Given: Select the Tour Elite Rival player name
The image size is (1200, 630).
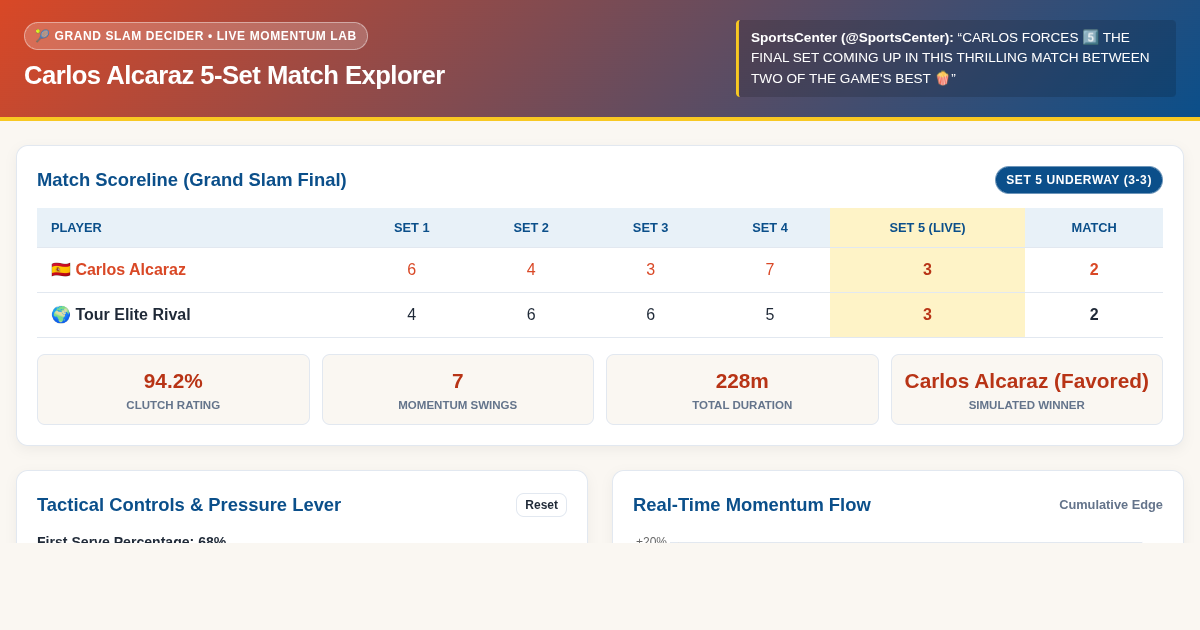Looking at the screenshot, I should click(133, 315).
